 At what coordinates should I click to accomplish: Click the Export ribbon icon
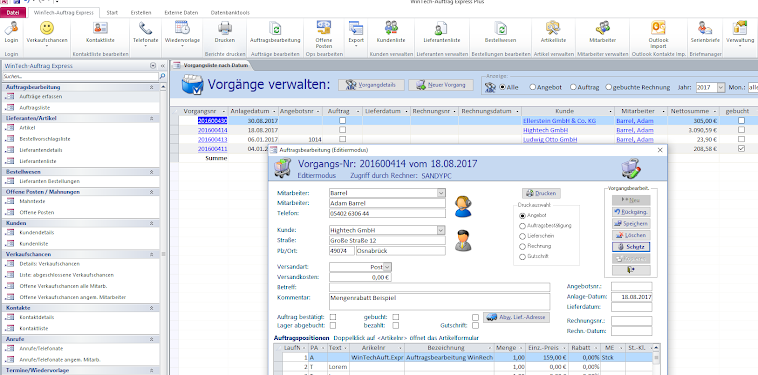[356, 28]
